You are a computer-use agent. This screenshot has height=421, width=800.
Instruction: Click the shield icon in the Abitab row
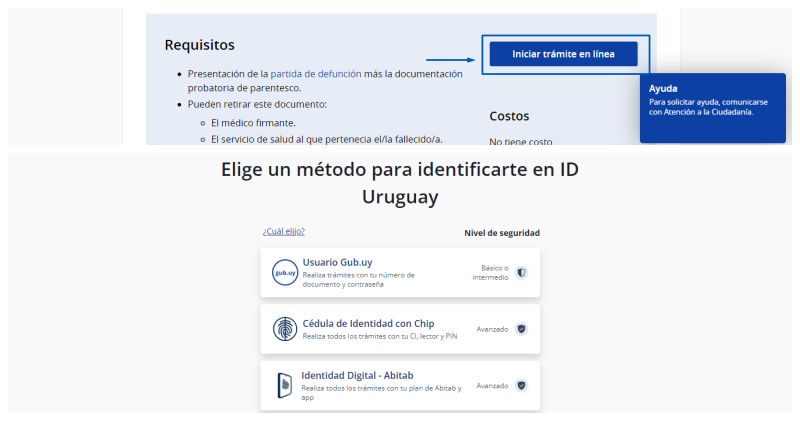521,385
